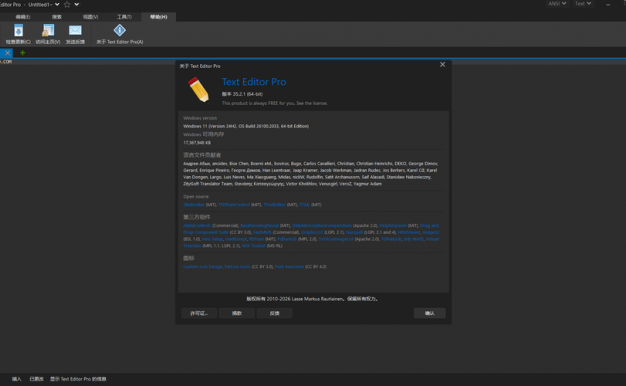
Task: Add a new document tab with green plus
Action: pyautogui.click(x=22, y=53)
